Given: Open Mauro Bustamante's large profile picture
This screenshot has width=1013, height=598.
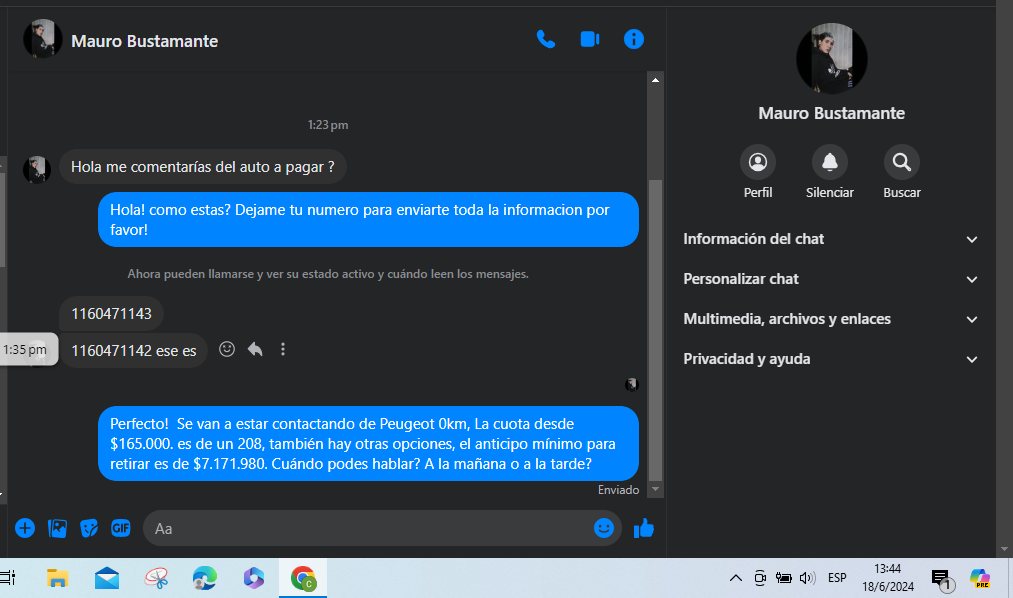Looking at the screenshot, I should click(831, 59).
